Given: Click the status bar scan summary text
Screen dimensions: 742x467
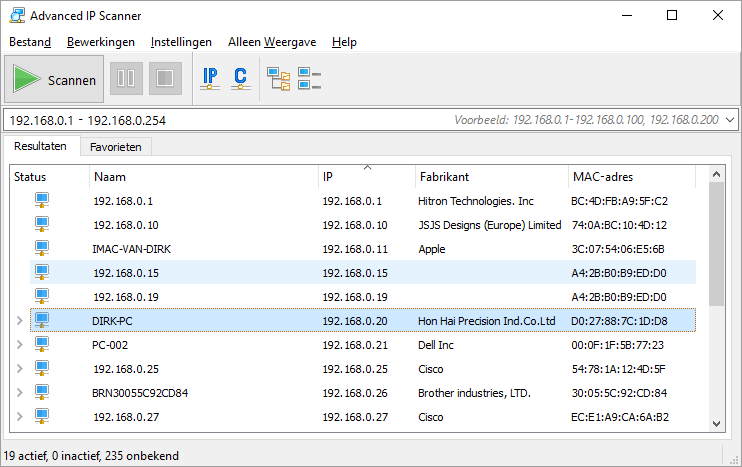Looking at the screenshot, I should 91,456.
